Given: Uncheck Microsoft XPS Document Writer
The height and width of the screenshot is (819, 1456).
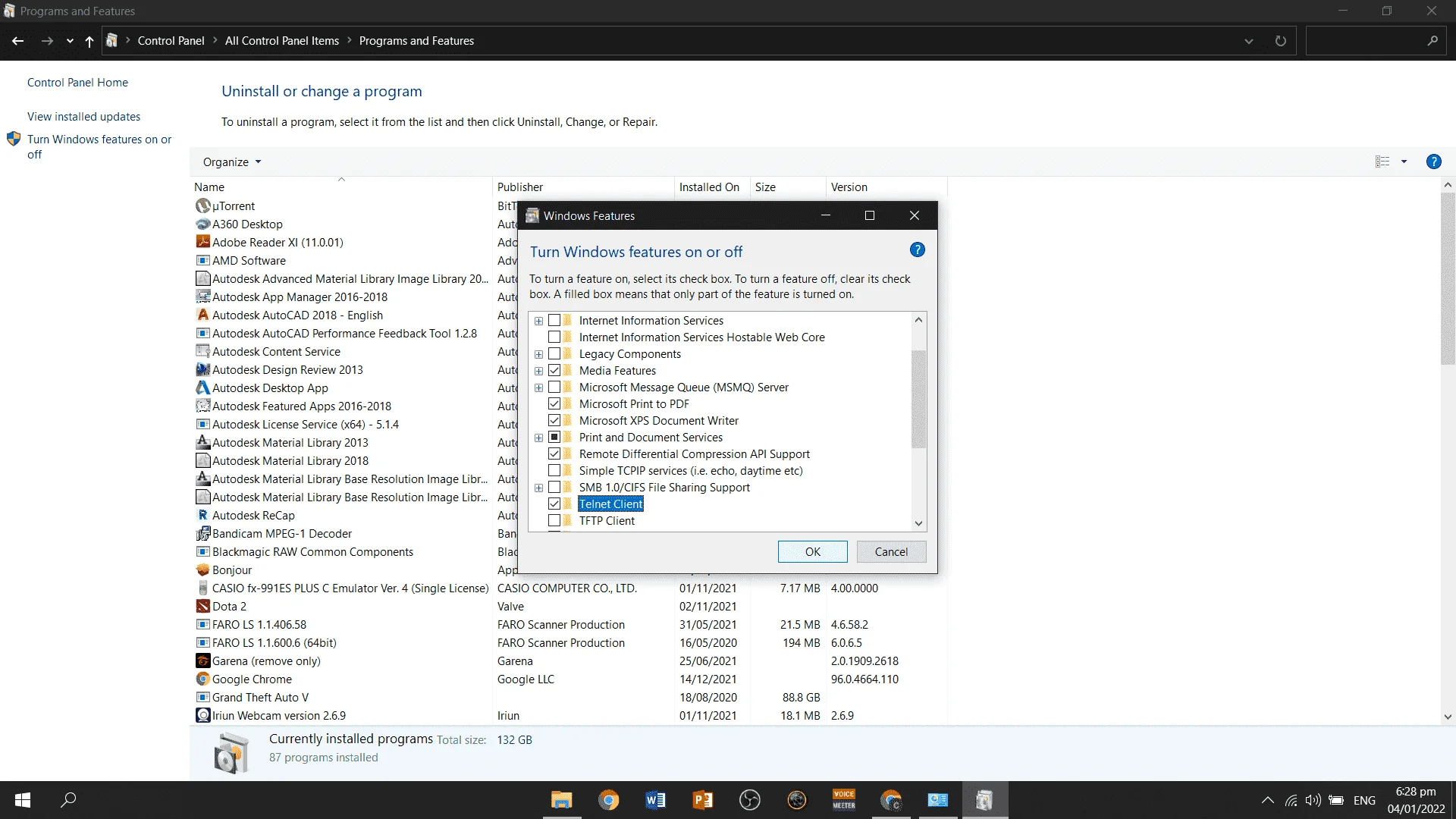Looking at the screenshot, I should [x=554, y=421].
